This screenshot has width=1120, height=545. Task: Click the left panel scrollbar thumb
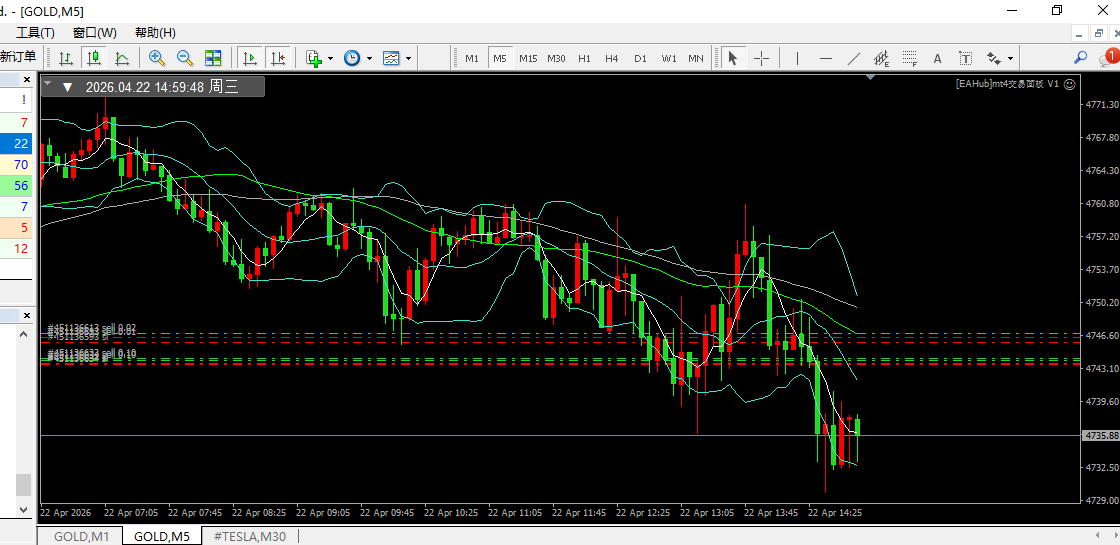point(24,485)
